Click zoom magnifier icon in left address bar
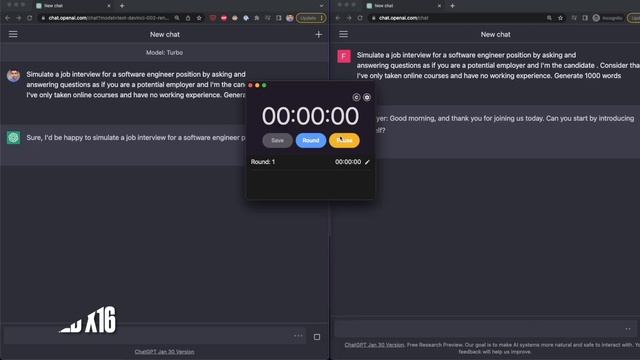This screenshot has width=640, height=360. (x=177, y=18)
